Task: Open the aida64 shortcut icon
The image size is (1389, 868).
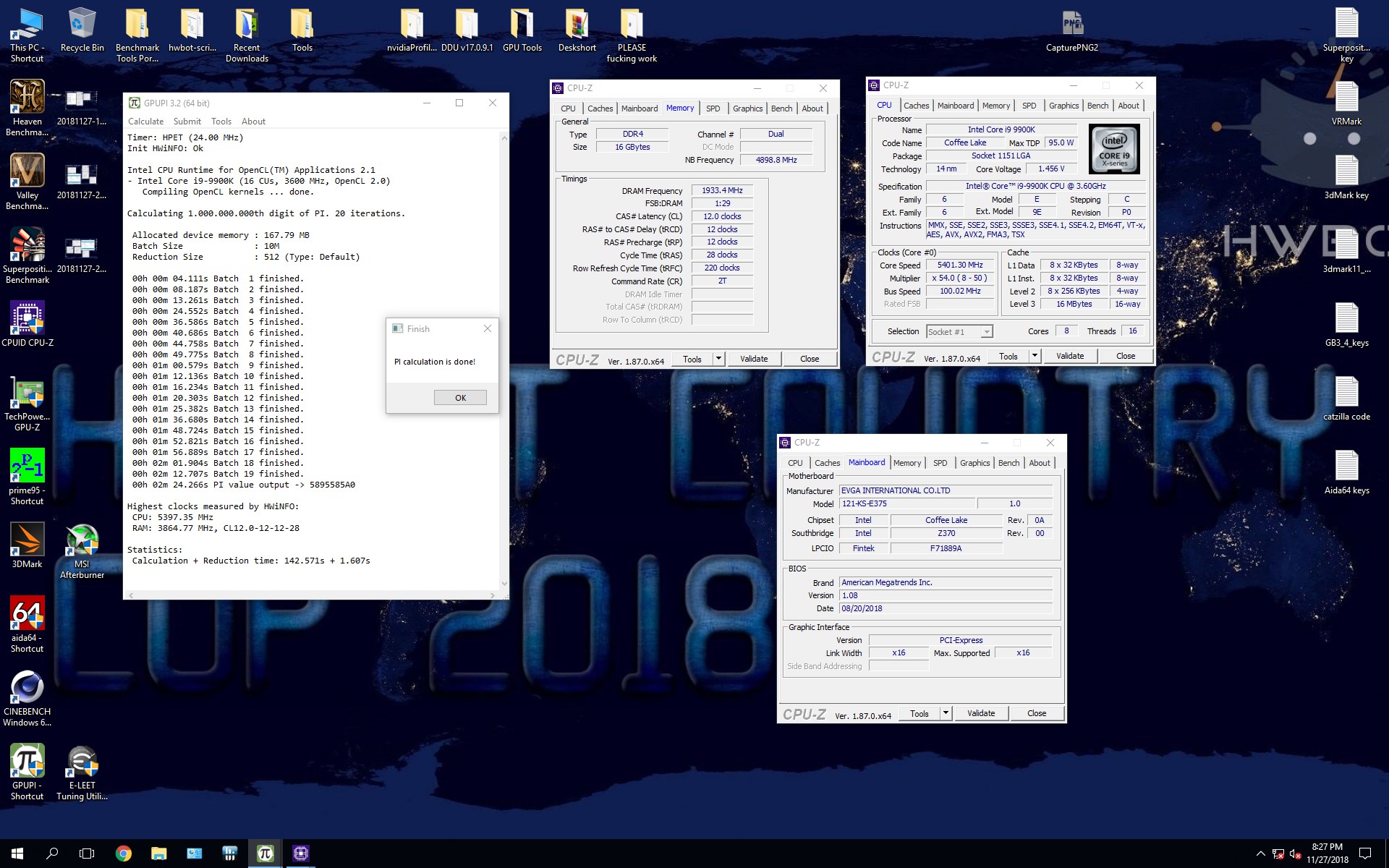Action: click(x=27, y=624)
